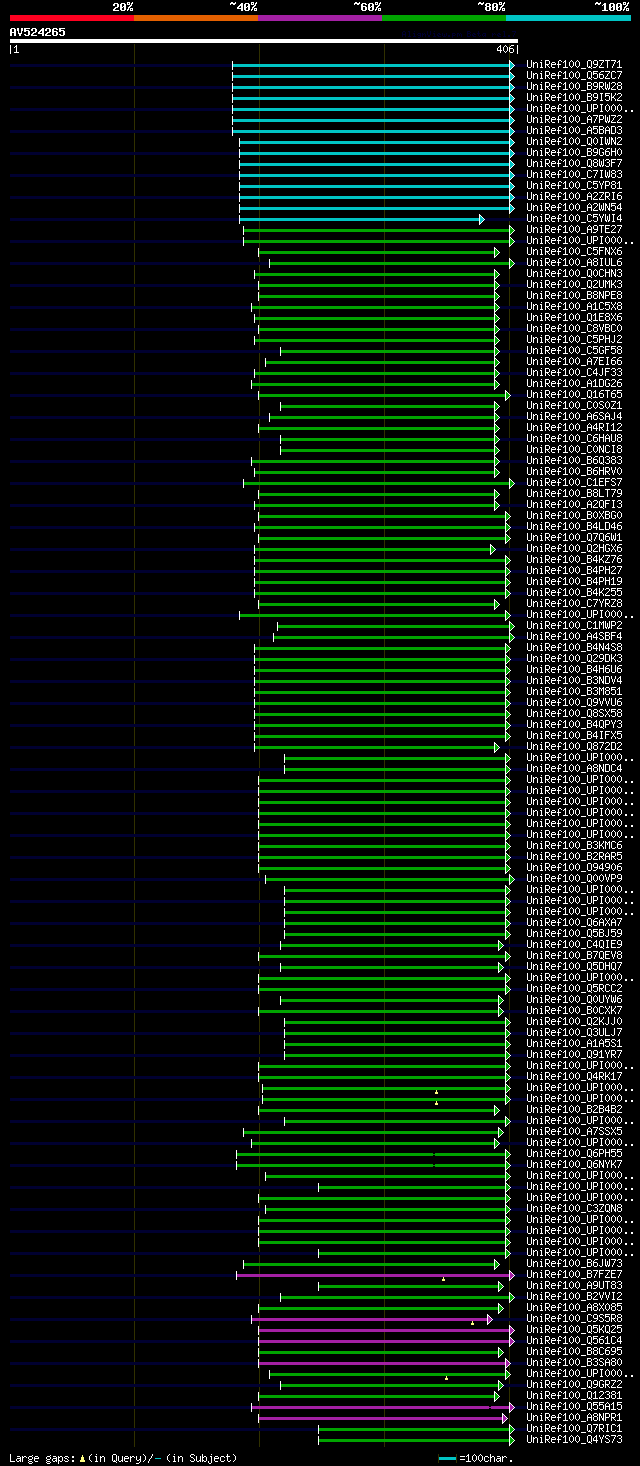Image resolution: width=640 pixels, height=1466 pixels.
Task: Select hit label UniRef100_A2WN54
Action: (x=574, y=208)
